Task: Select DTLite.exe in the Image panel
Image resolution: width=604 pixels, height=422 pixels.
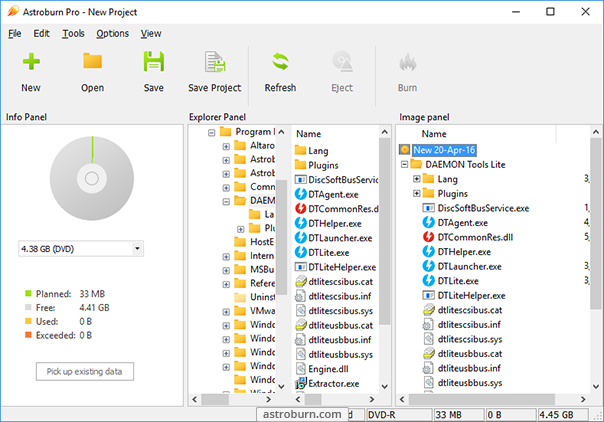Action: (458, 281)
